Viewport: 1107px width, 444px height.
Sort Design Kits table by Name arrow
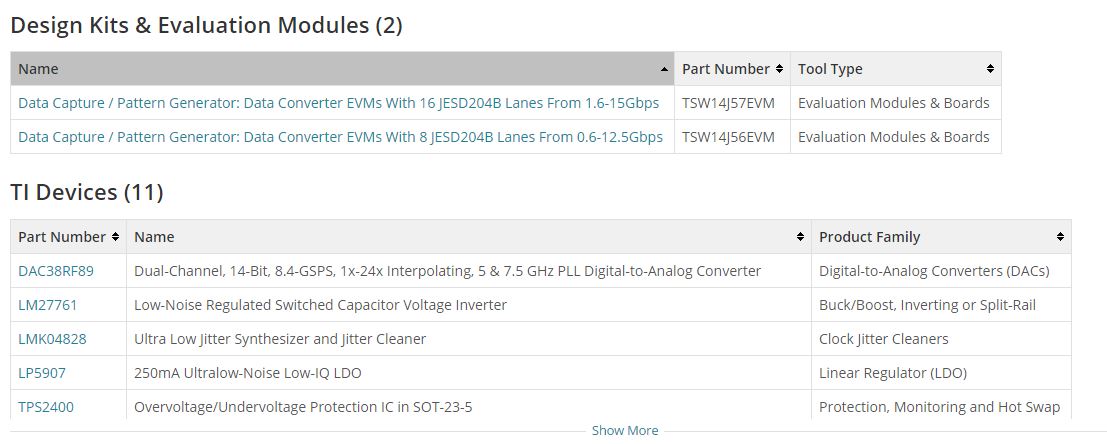[664, 69]
